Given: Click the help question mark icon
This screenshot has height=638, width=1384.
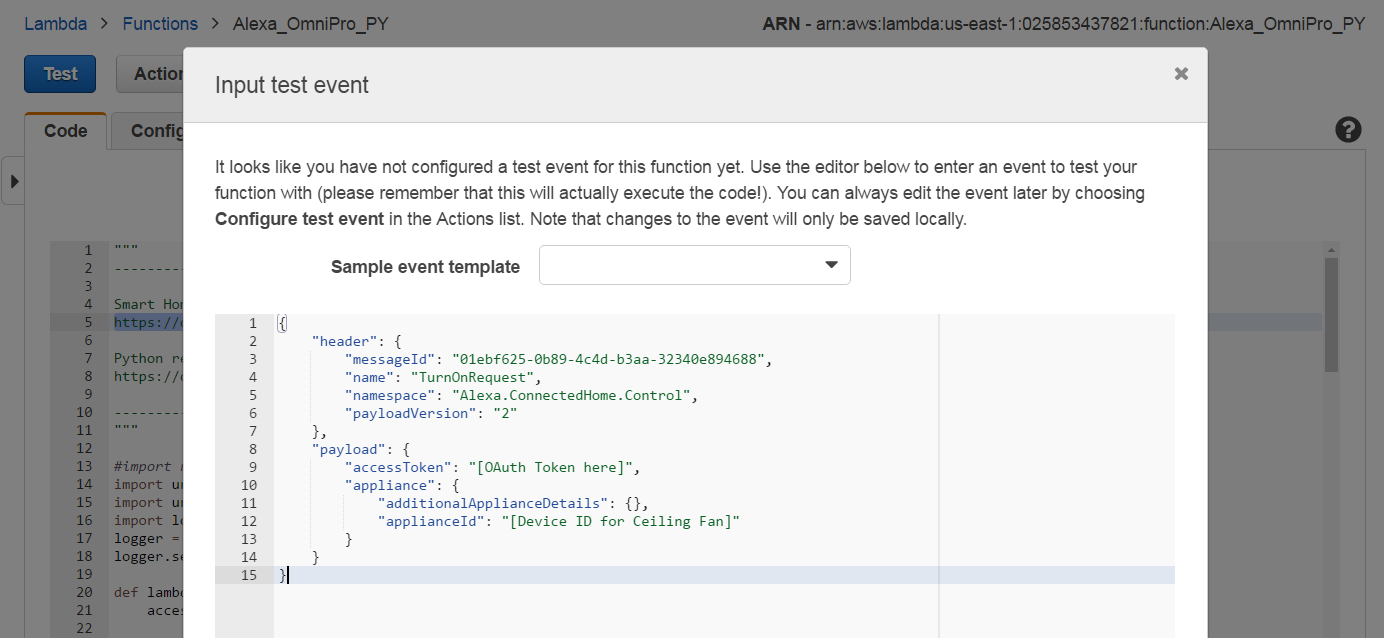Looking at the screenshot, I should coord(1348,130).
